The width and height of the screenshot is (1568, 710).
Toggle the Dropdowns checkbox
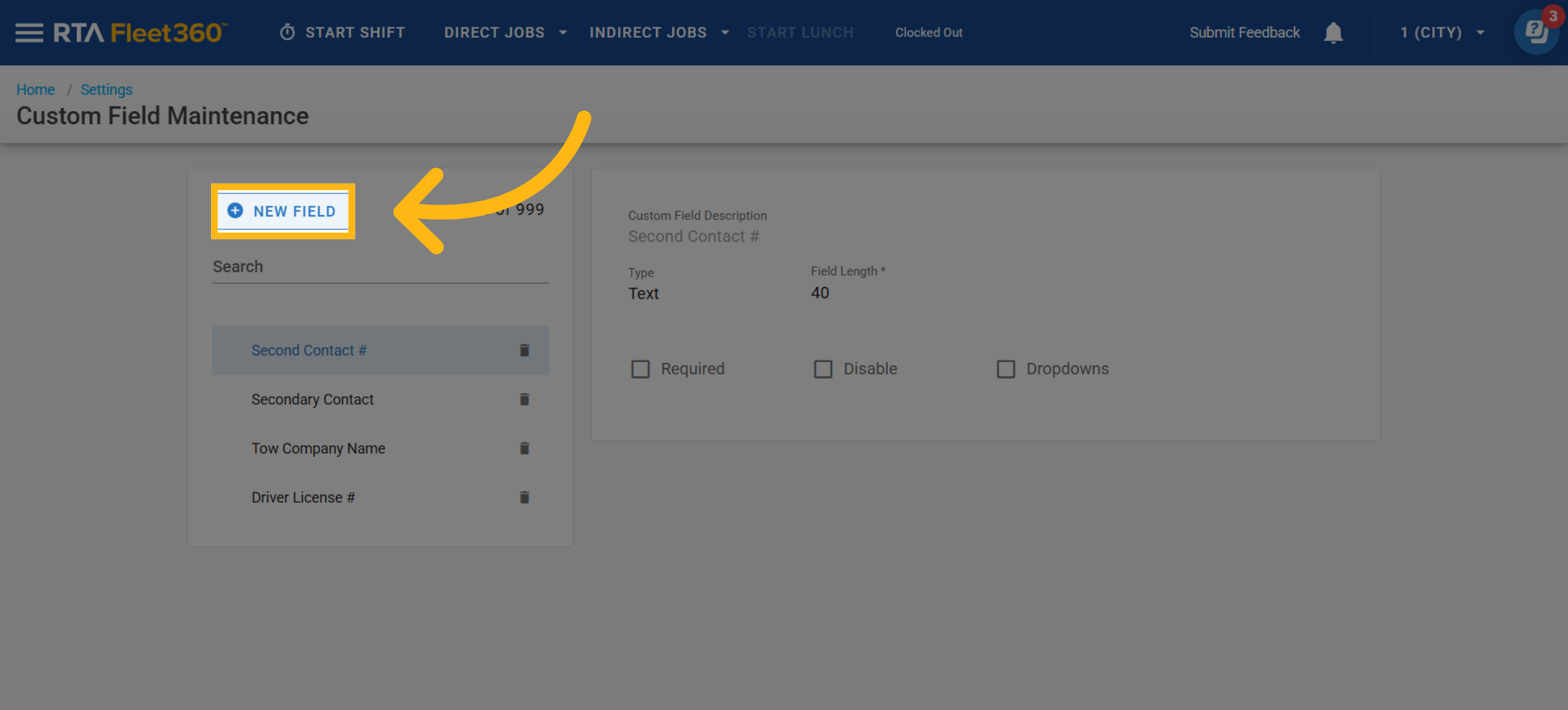pyautogui.click(x=1005, y=369)
